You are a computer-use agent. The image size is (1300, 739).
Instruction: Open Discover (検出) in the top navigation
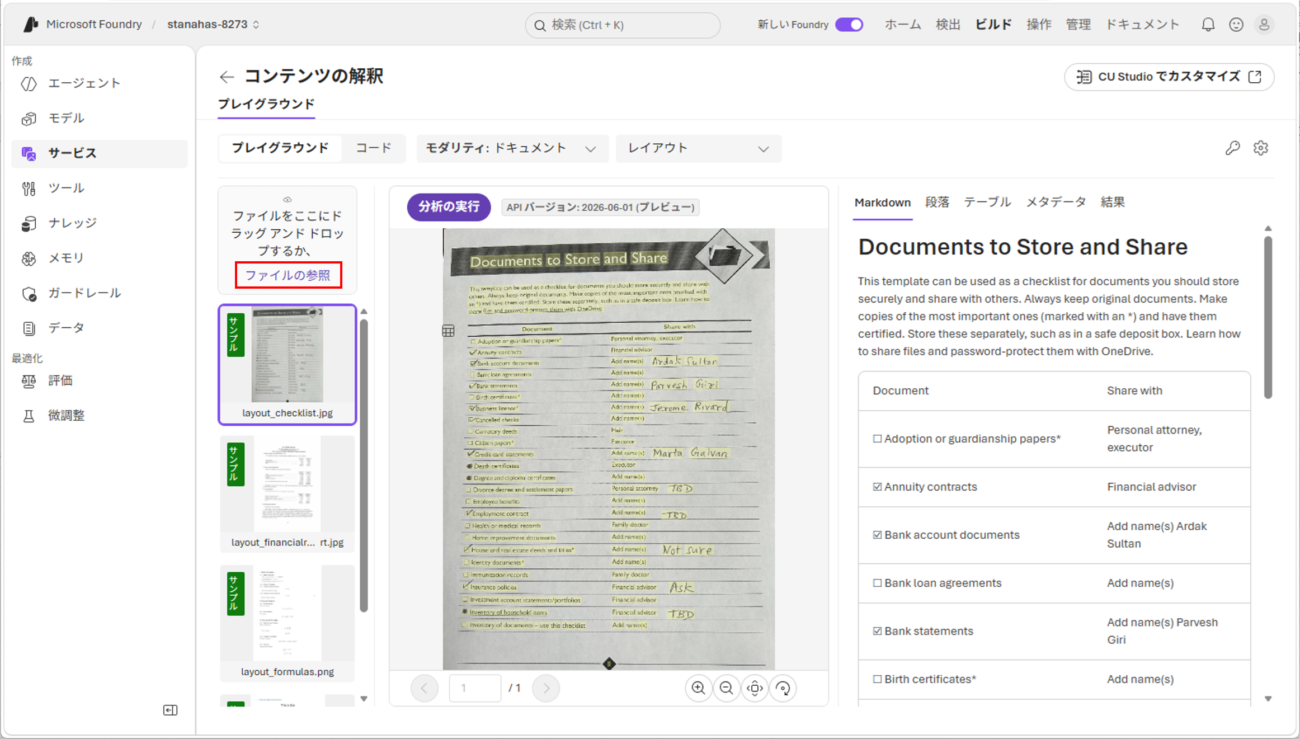(x=948, y=25)
